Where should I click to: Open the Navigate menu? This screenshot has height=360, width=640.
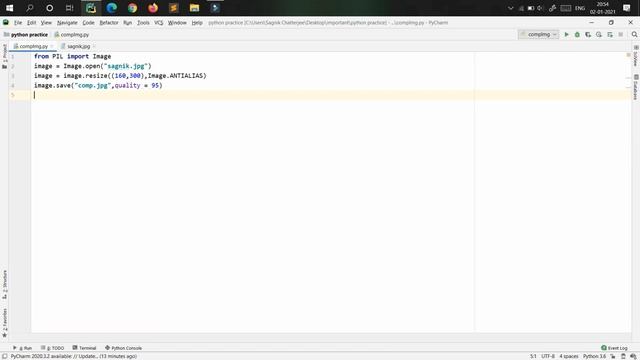(67, 23)
